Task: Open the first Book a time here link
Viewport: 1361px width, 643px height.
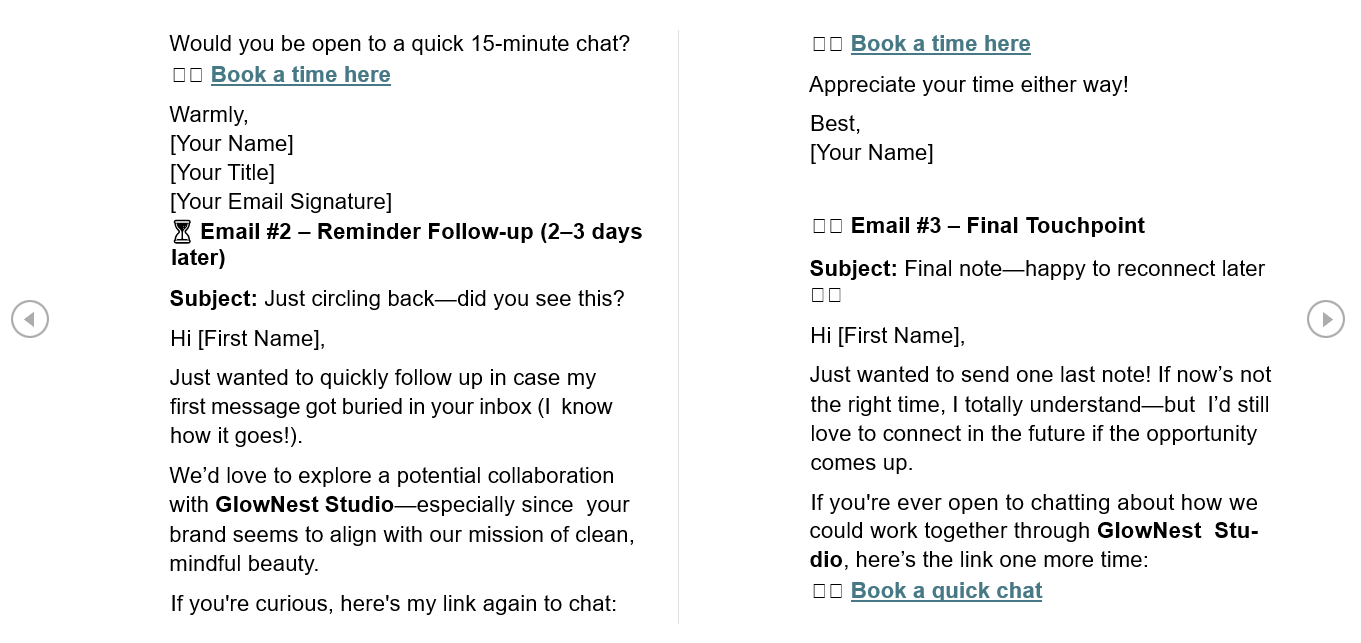Action: [x=300, y=75]
